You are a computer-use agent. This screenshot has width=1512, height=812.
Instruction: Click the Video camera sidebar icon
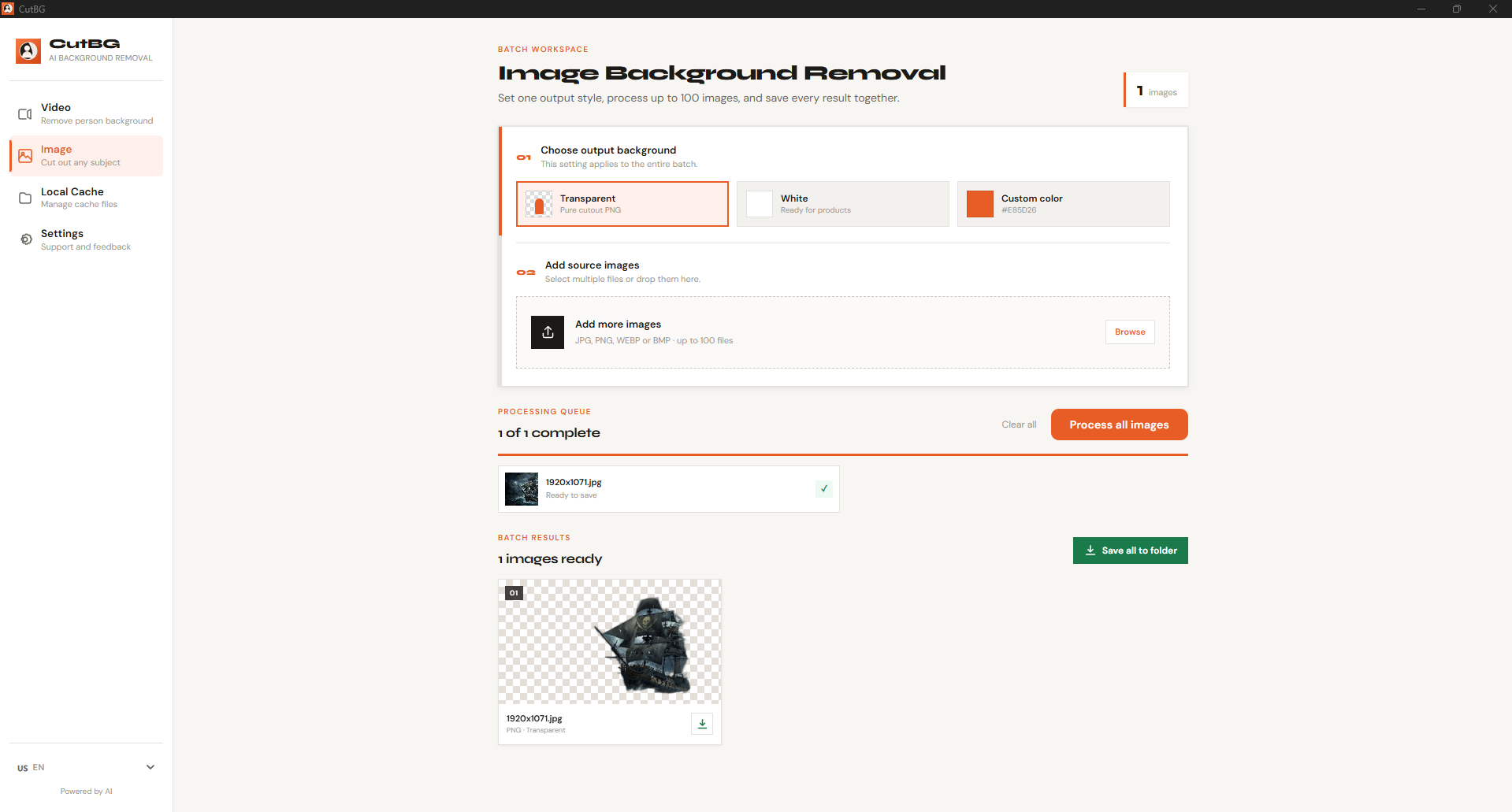coord(25,114)
